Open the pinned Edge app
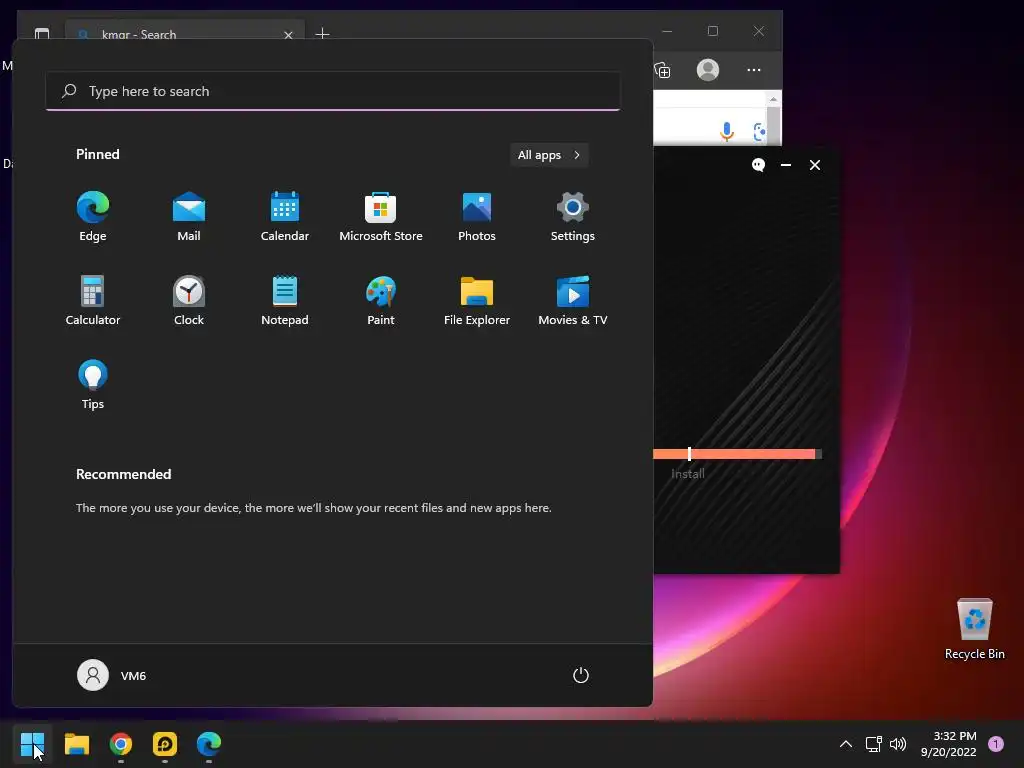This screenshot has width=1024, height=768. tap(93, 216)
